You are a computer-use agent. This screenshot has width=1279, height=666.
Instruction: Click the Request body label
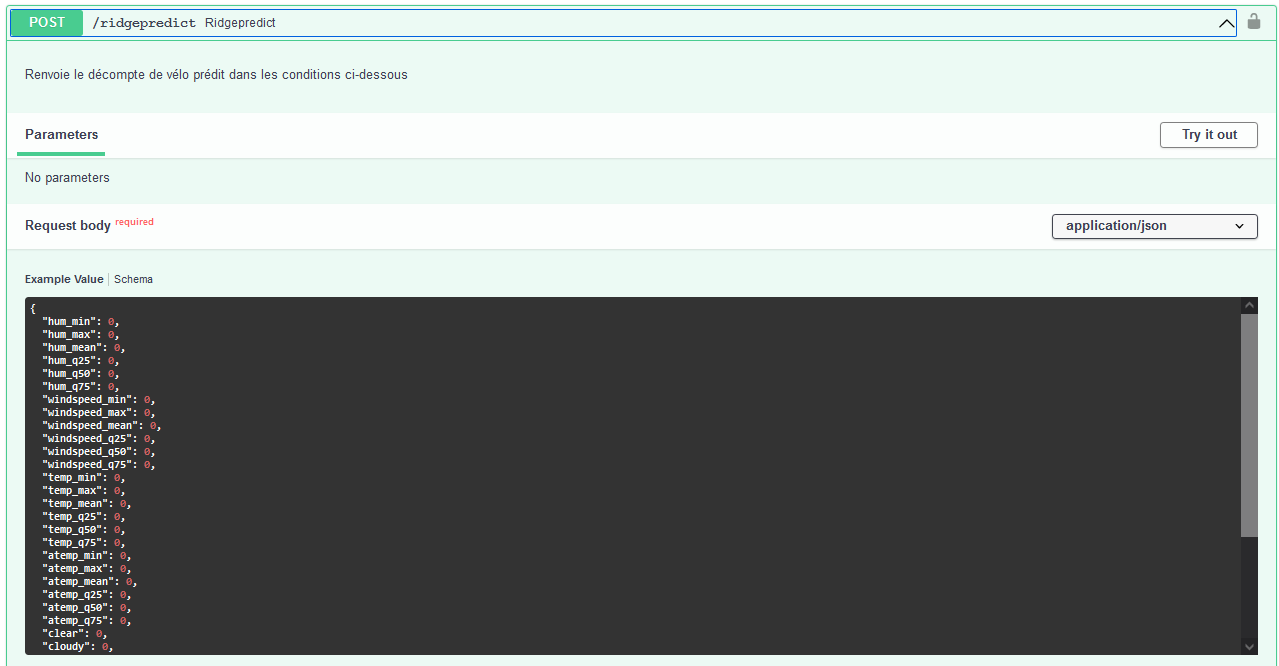coord(68,226)
